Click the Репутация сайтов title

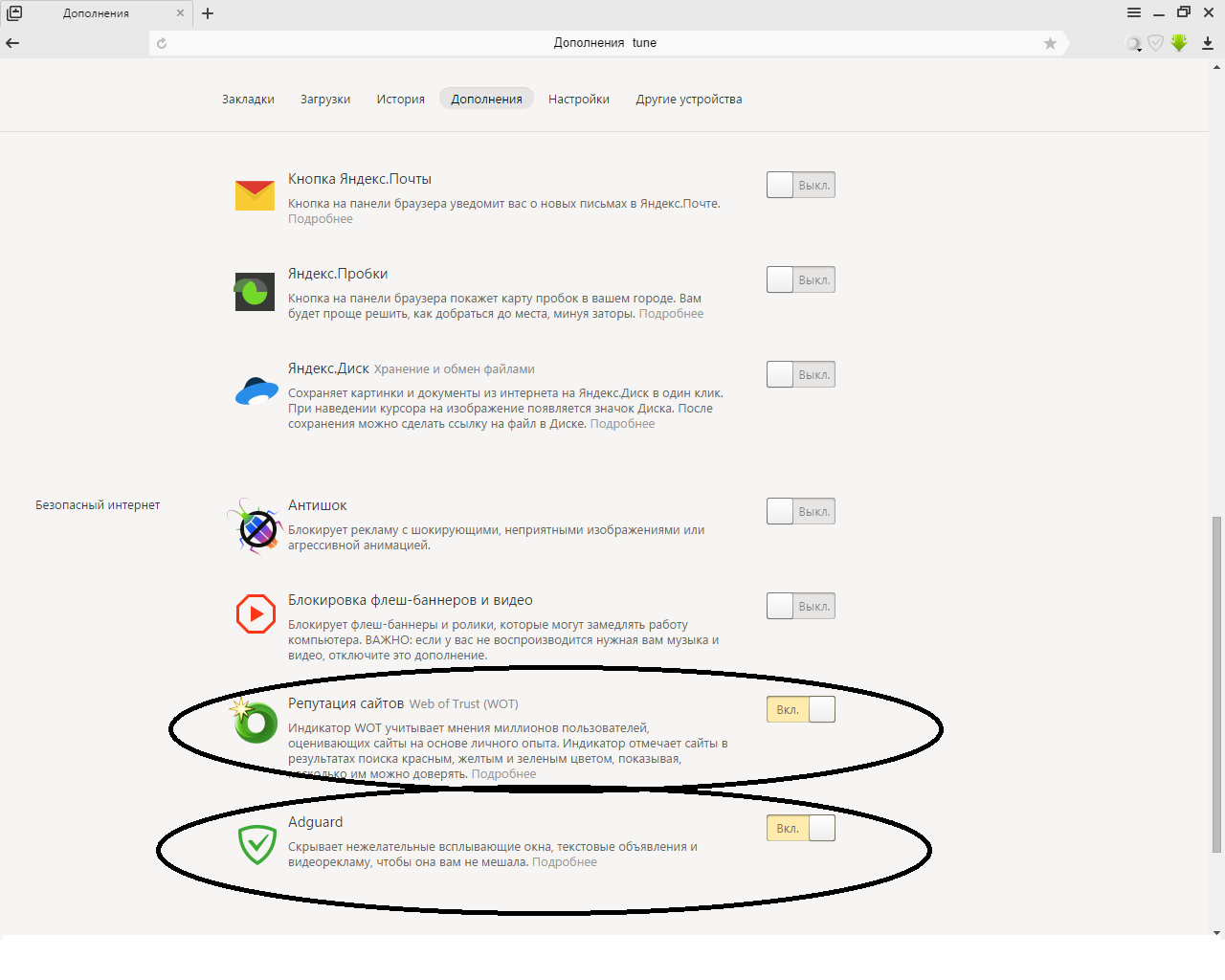coord(345,703)
